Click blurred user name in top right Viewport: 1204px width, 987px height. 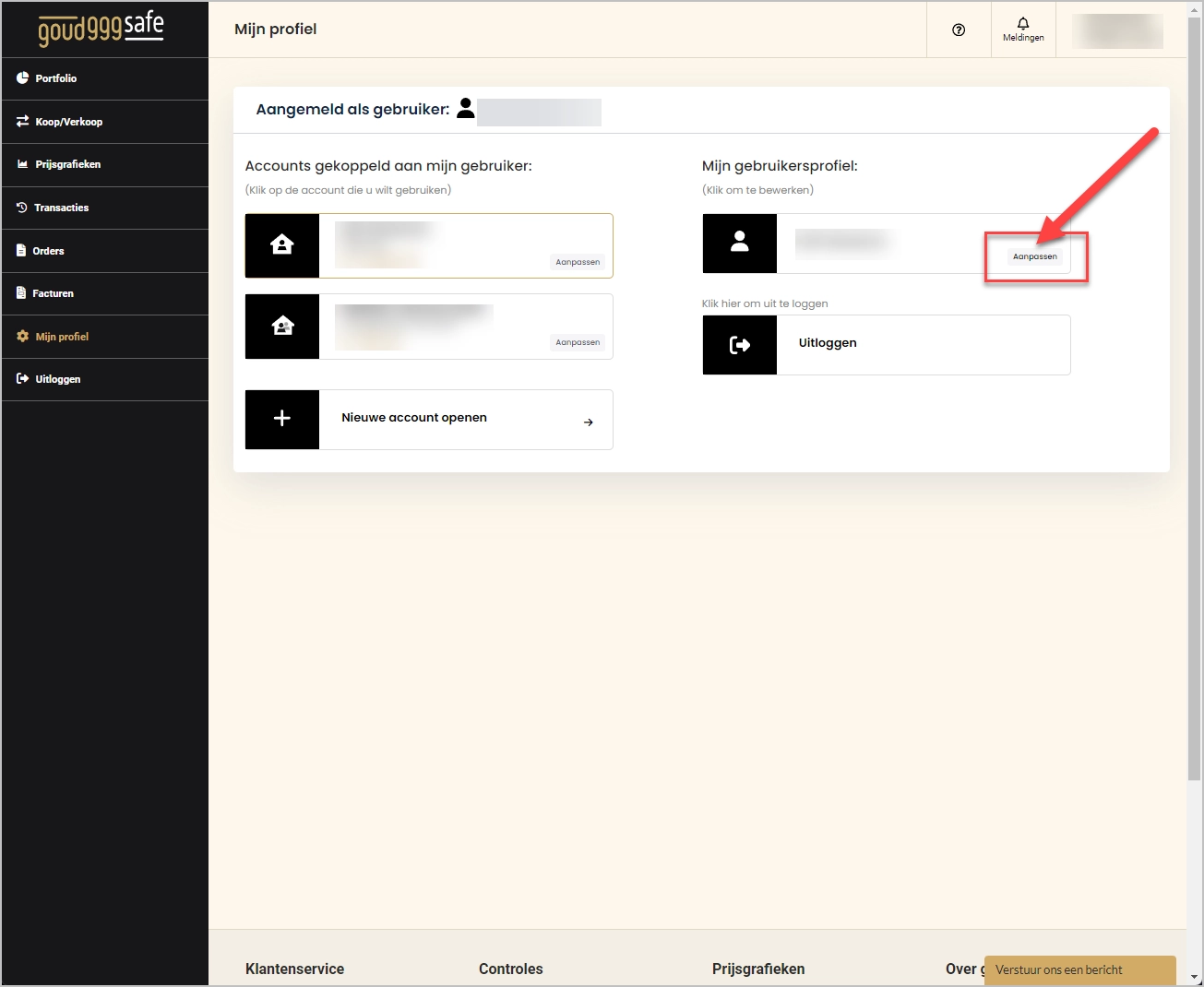[1117, 30]
